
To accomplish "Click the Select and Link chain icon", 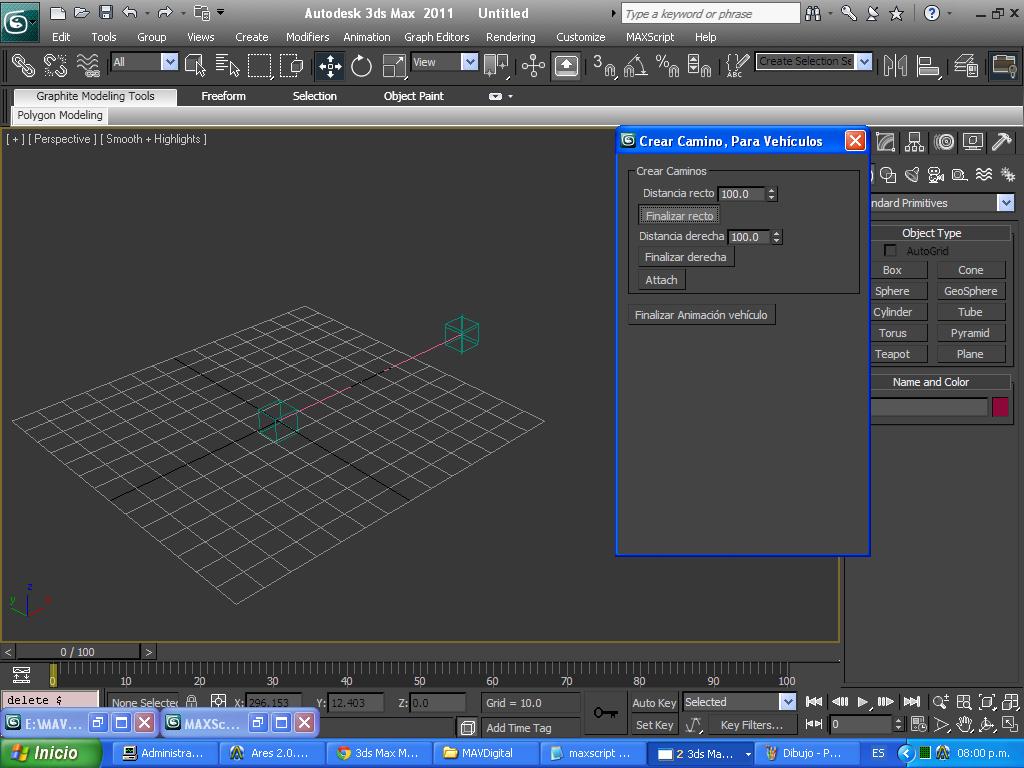I will pos(22,66).
